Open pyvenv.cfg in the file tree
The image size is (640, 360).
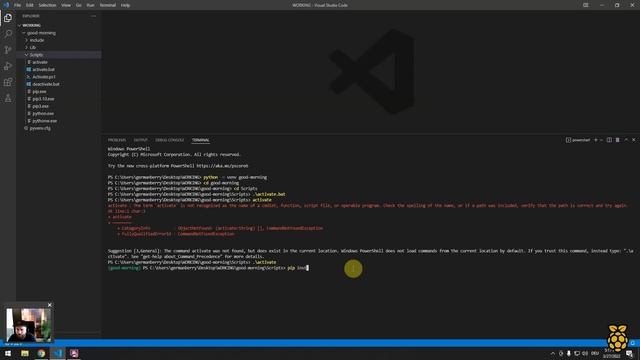click(59, 128)
